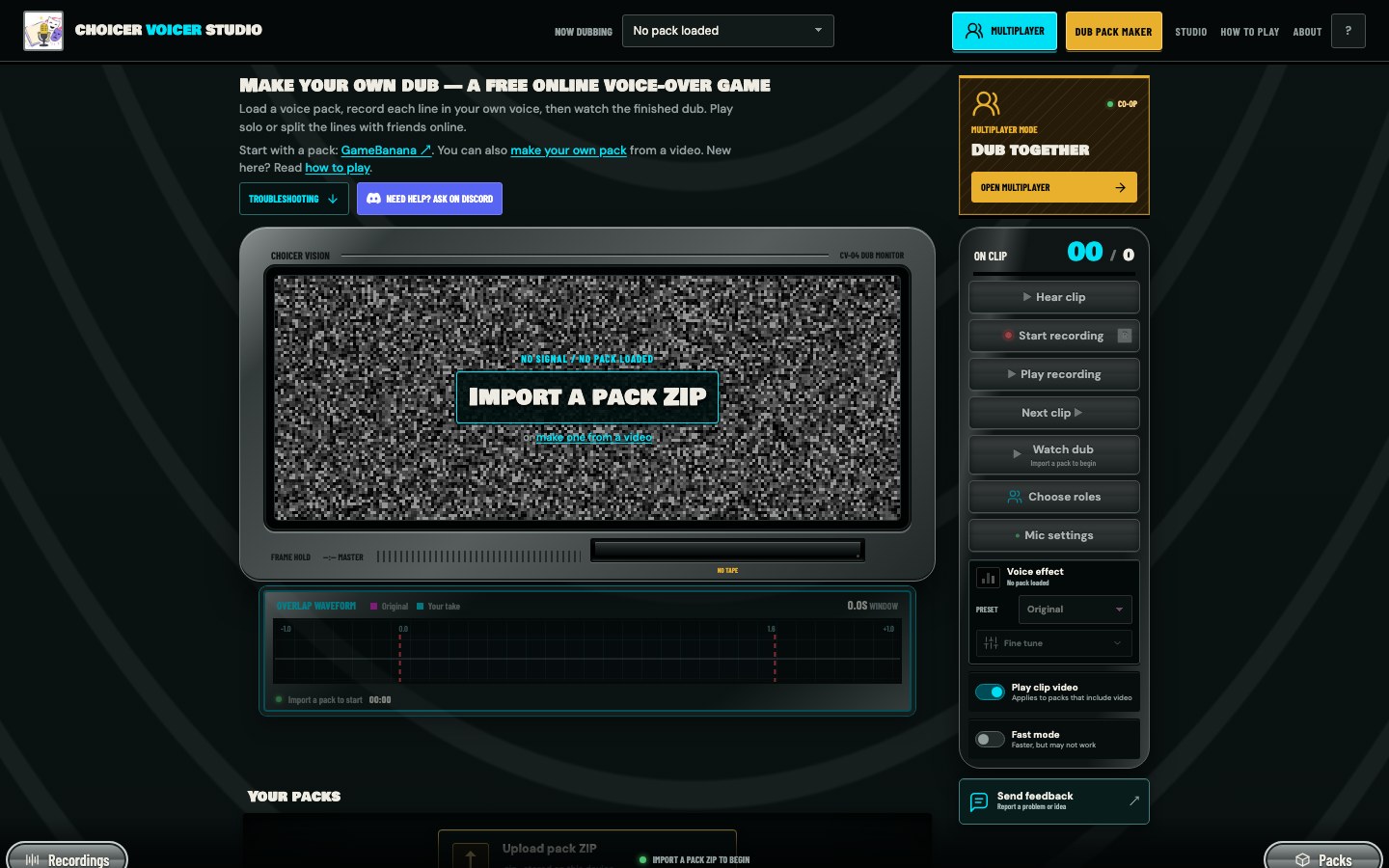Enable the Fast mode switch
The width and height of the screenshot is (1389, 868).
pos(990,739)
